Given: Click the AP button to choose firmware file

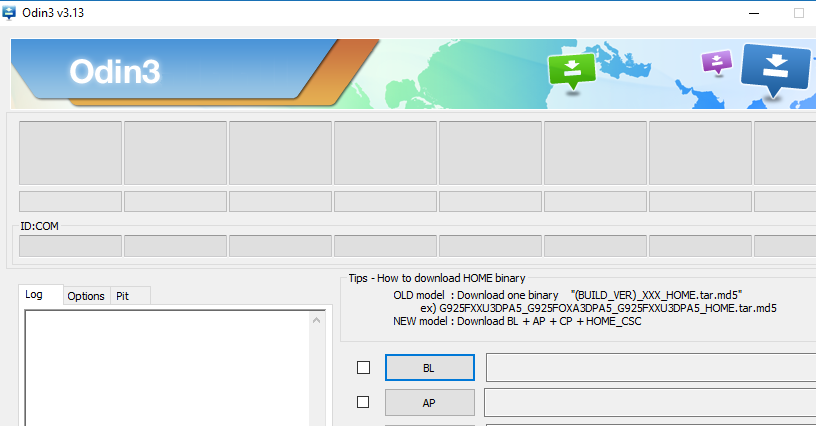Looking at the screenshot, I should pos(429,403).
